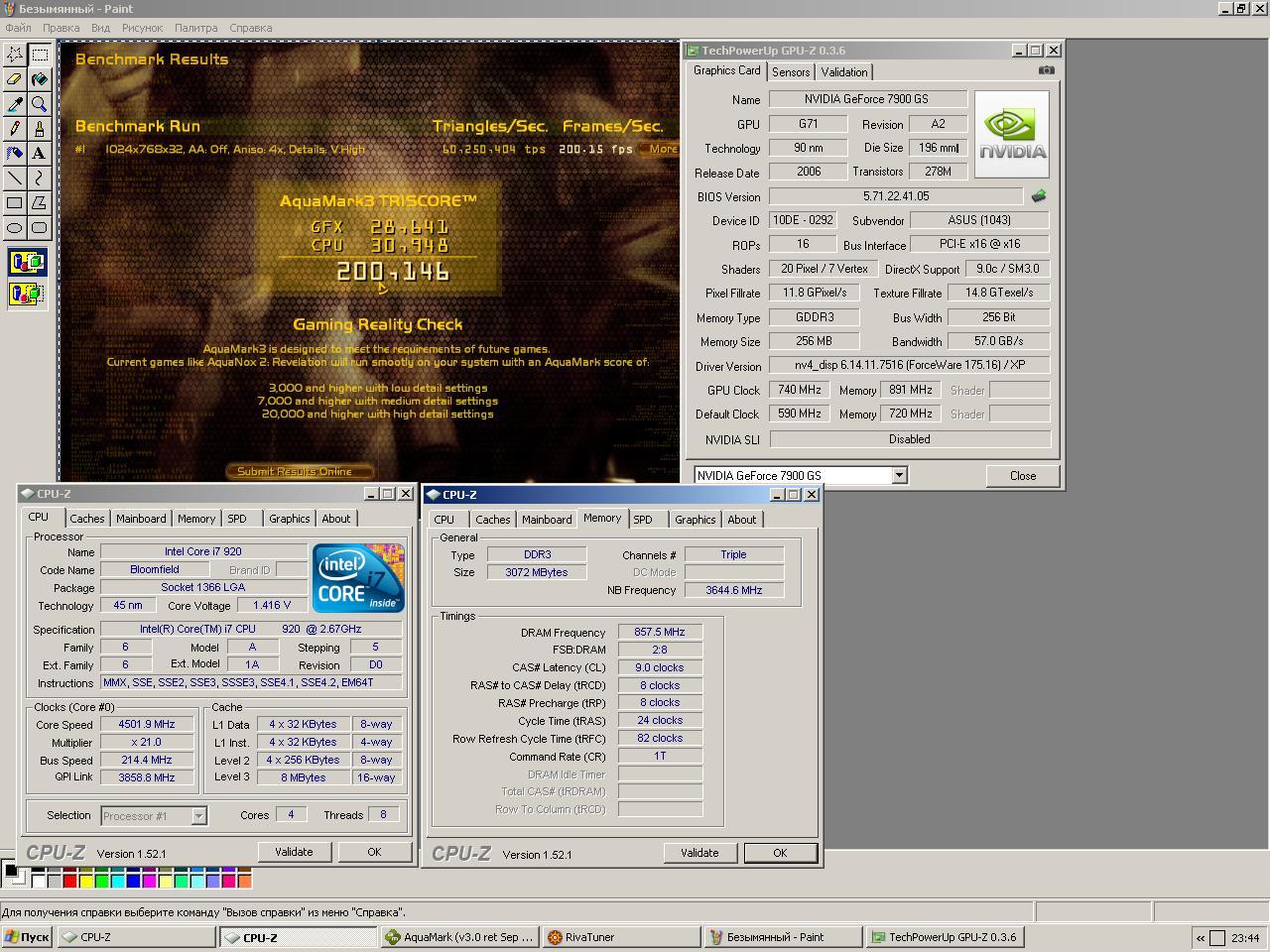This screenshot has height=952, width=1270.
Task: Open the Windows Пуск start button
Action: point(27,937)
